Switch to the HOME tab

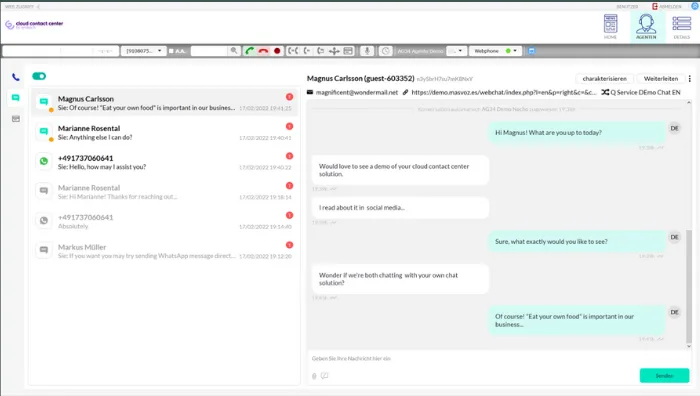point(610,26)
